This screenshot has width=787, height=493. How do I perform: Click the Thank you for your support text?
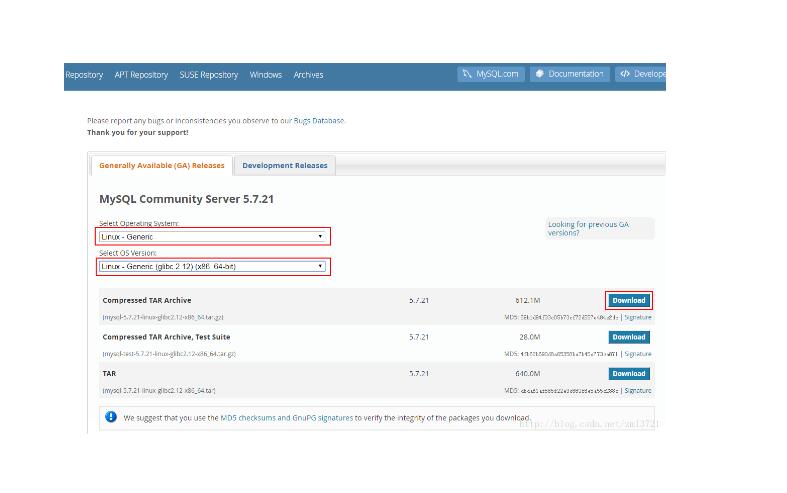tap(138, 133)
